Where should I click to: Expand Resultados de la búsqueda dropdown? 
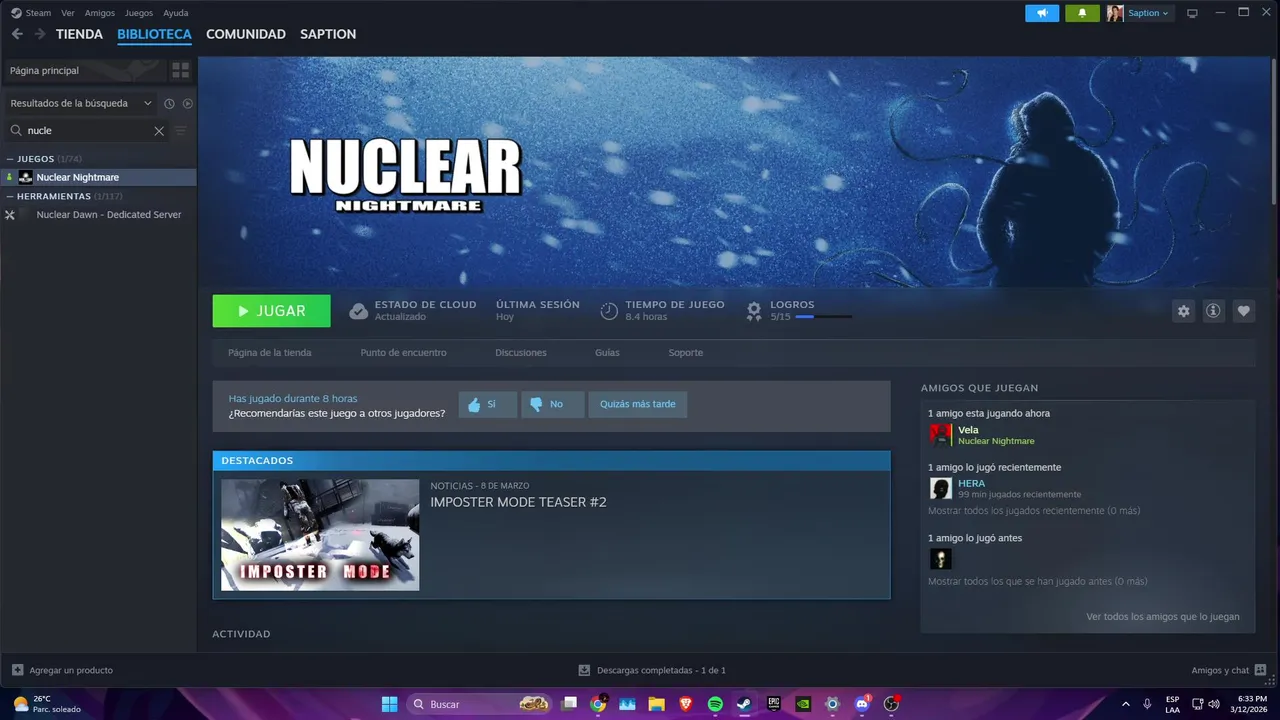coord(80,103)
